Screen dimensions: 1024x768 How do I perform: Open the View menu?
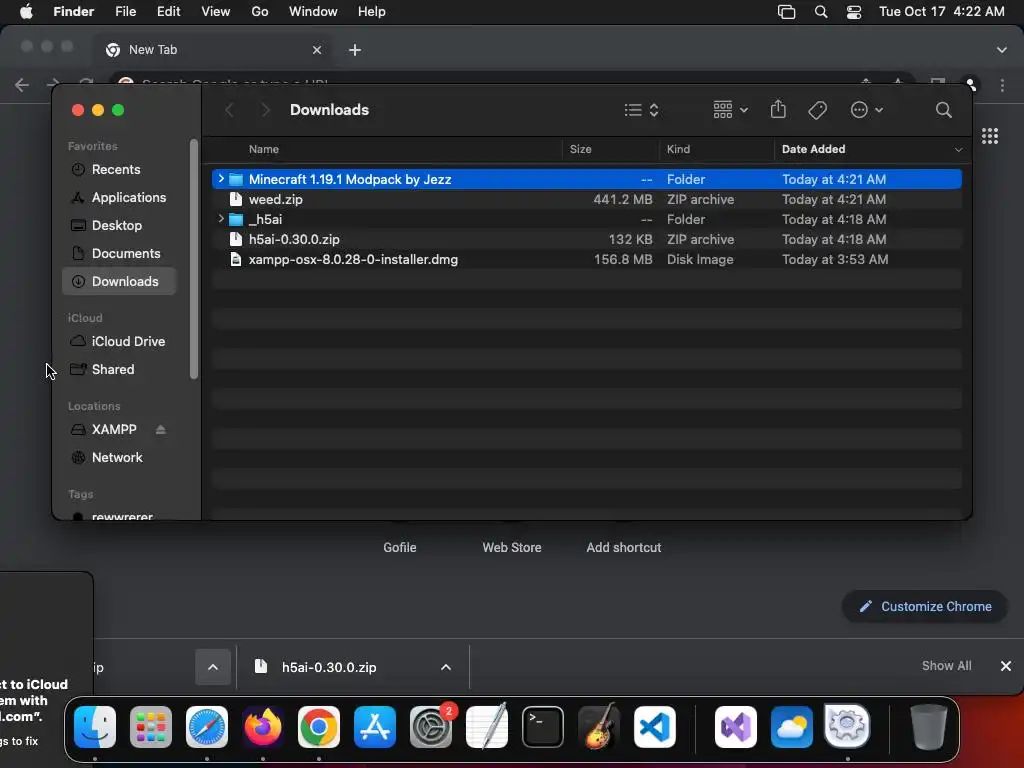coord(216,12)
